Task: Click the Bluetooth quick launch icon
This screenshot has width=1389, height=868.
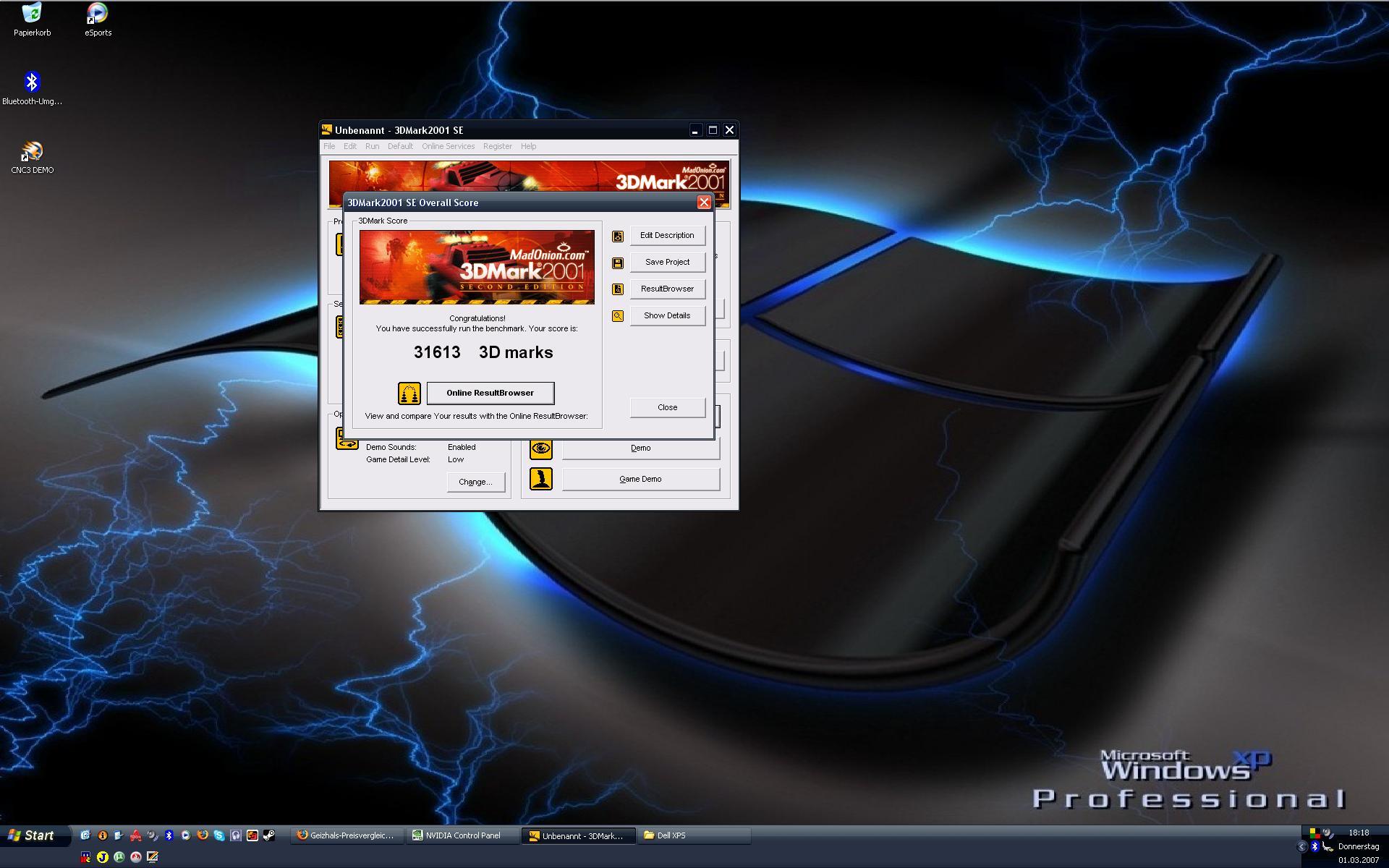Action: [169, 835]
